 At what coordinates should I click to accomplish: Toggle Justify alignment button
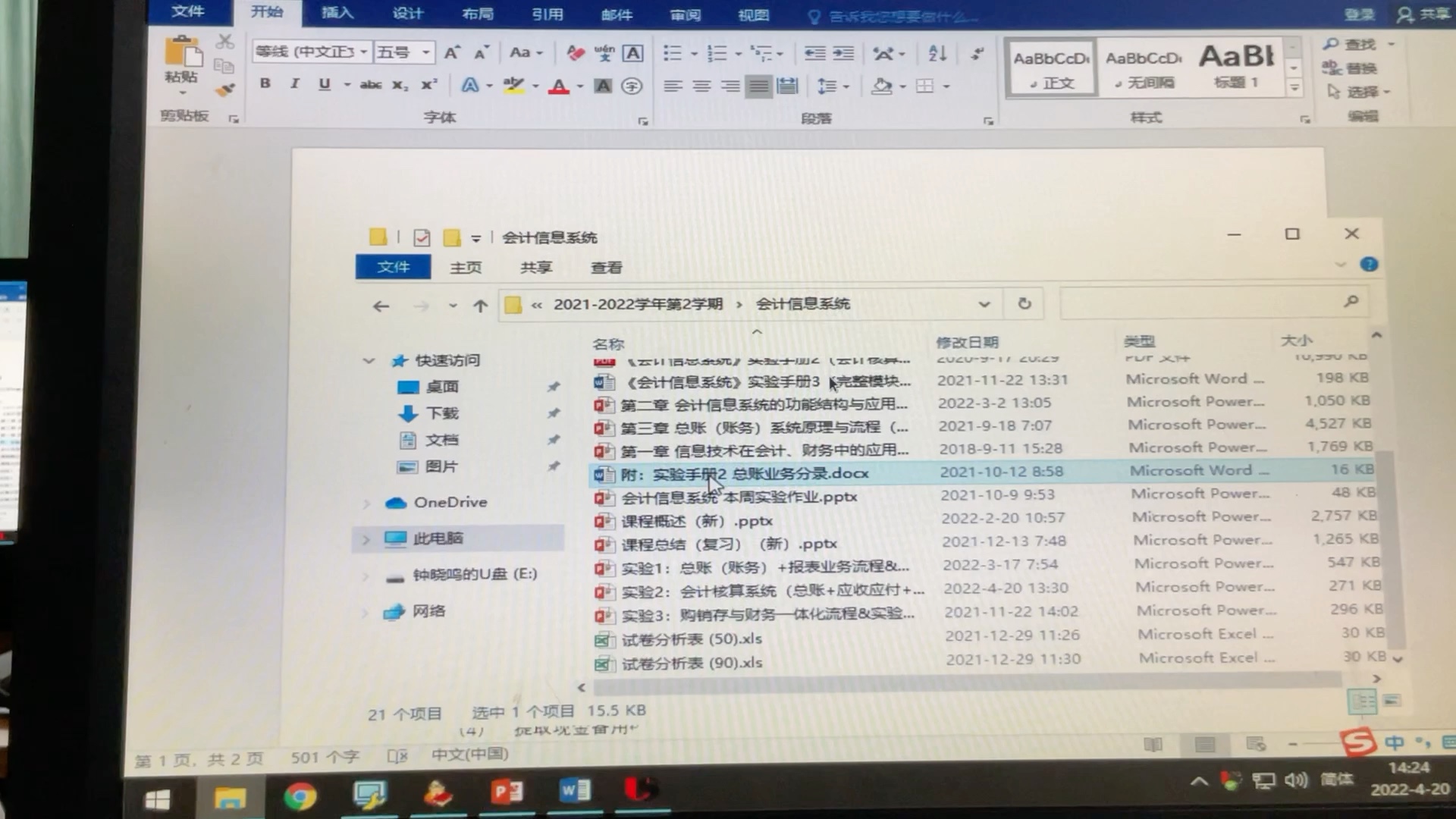click(x=758, y=86)
